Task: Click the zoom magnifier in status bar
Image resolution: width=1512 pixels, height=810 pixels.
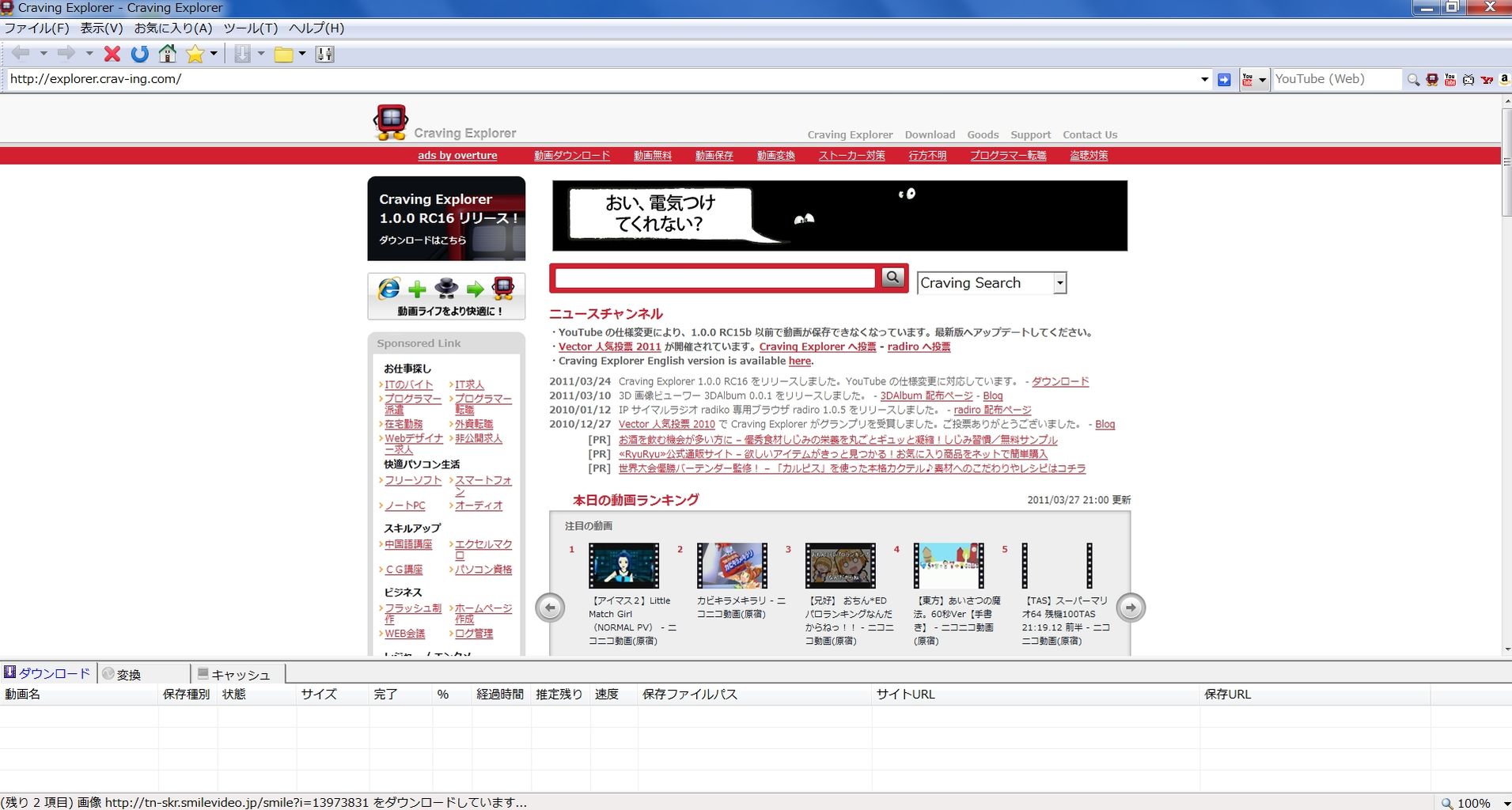Action: pos(1447,803)
